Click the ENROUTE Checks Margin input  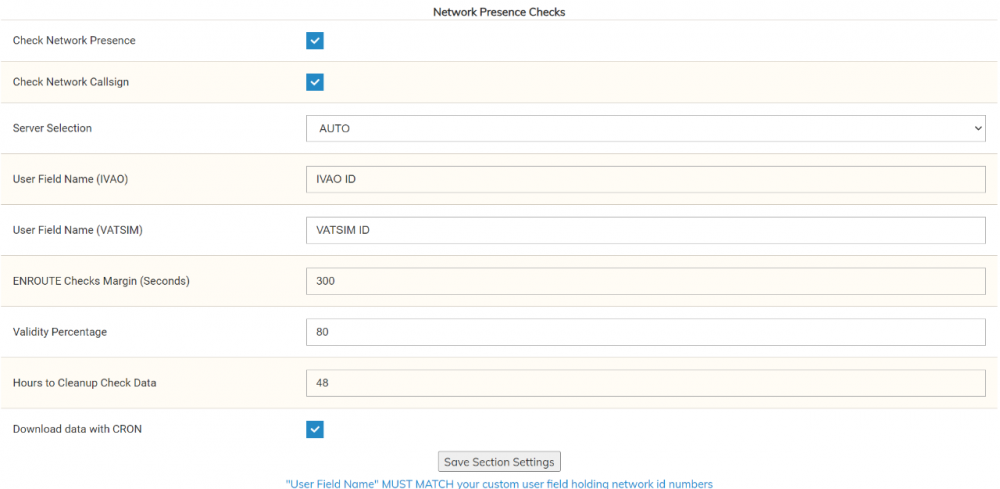click(x=645, y=281)
